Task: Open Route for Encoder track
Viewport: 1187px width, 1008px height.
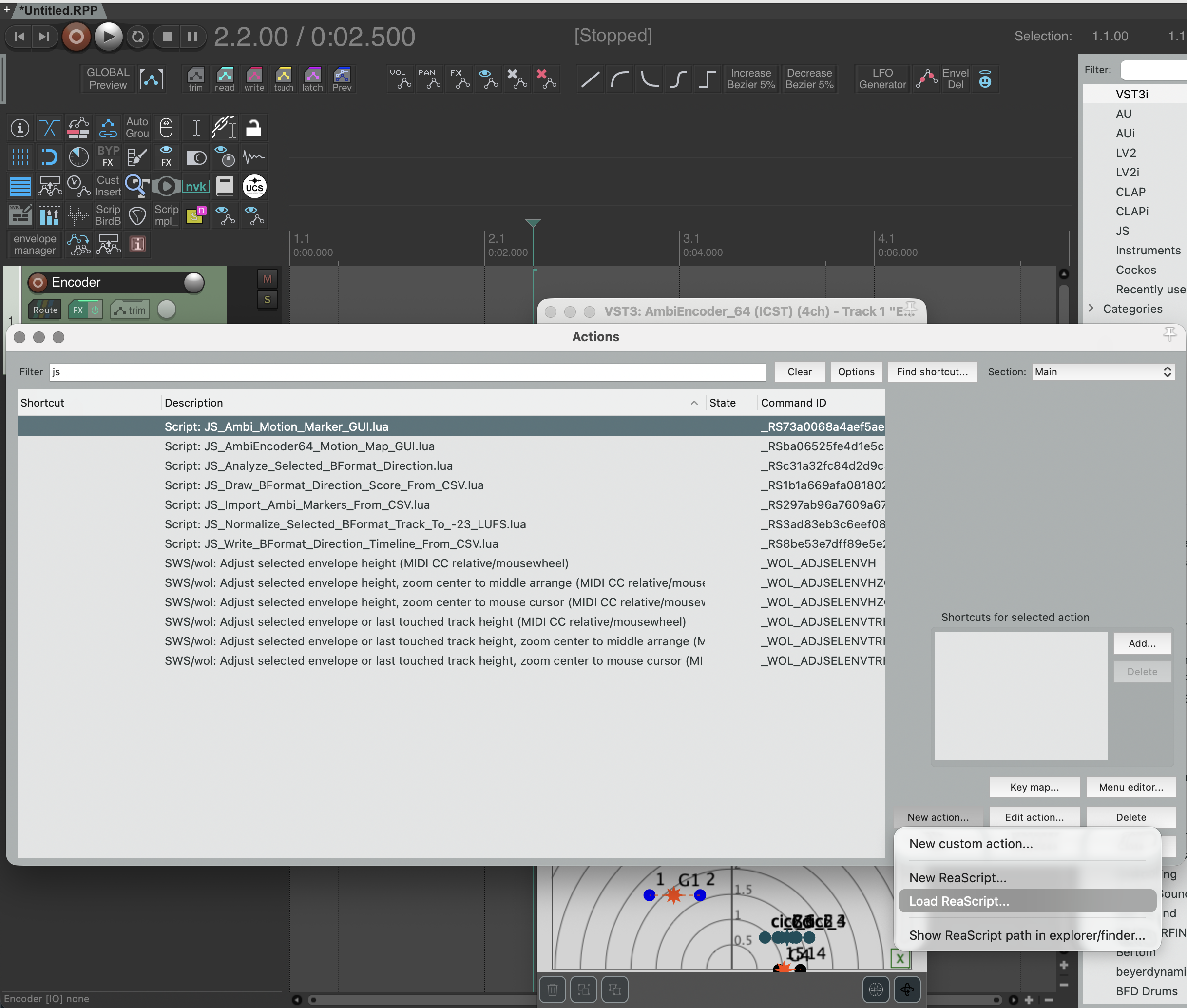Action: click(x=44, y=310)
